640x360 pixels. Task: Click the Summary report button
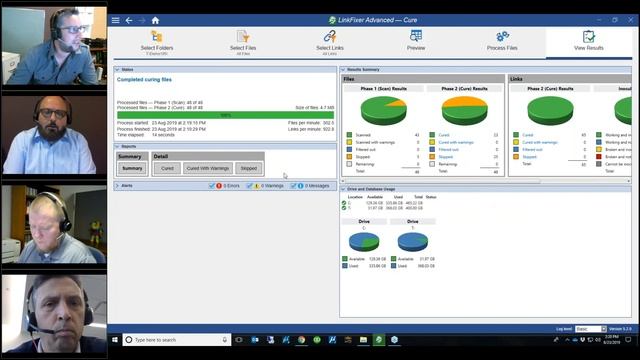click(132, 168)
